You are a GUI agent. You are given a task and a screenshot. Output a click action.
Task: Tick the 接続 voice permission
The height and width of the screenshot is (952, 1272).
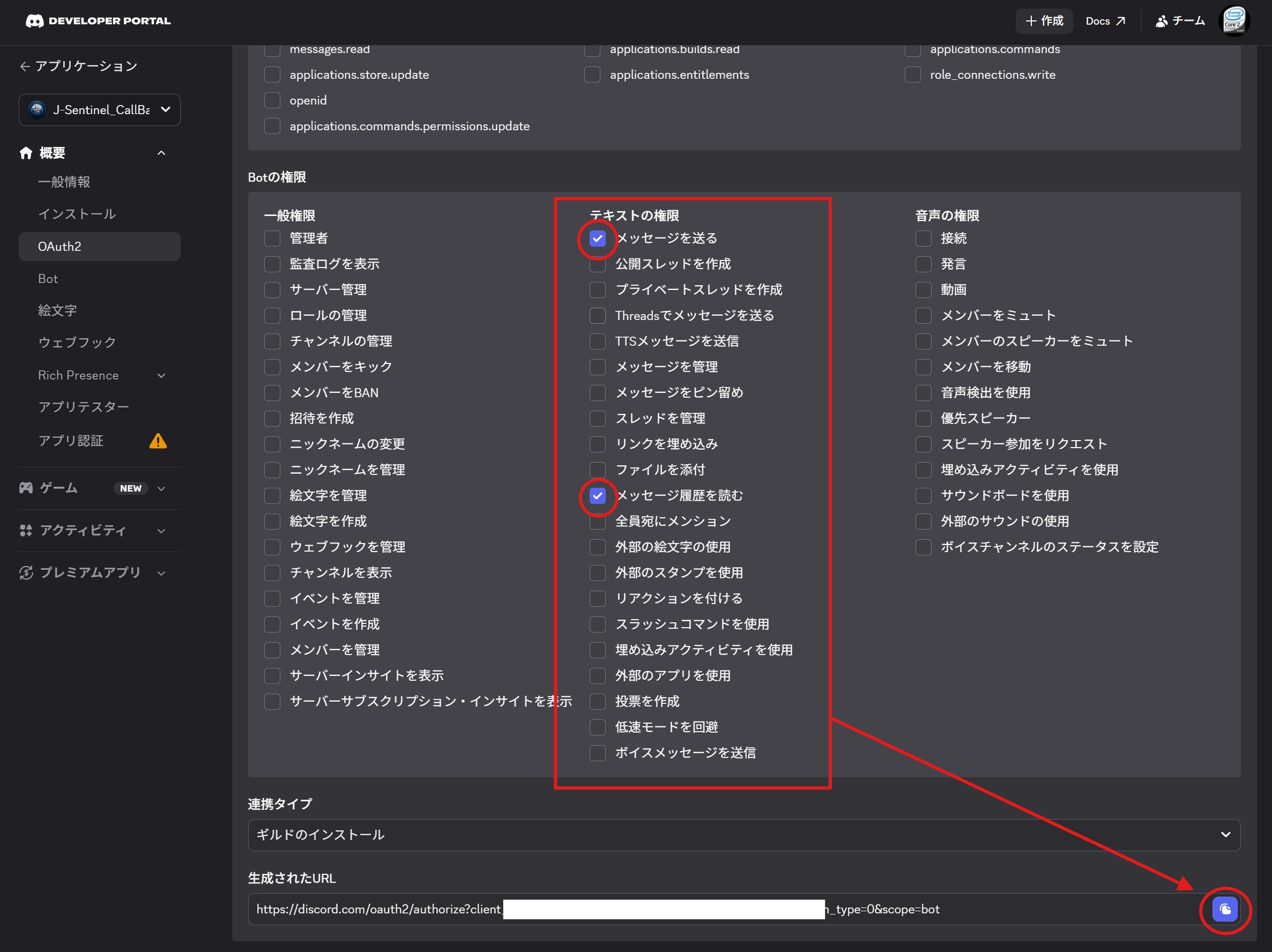click(x=923, y=238)
